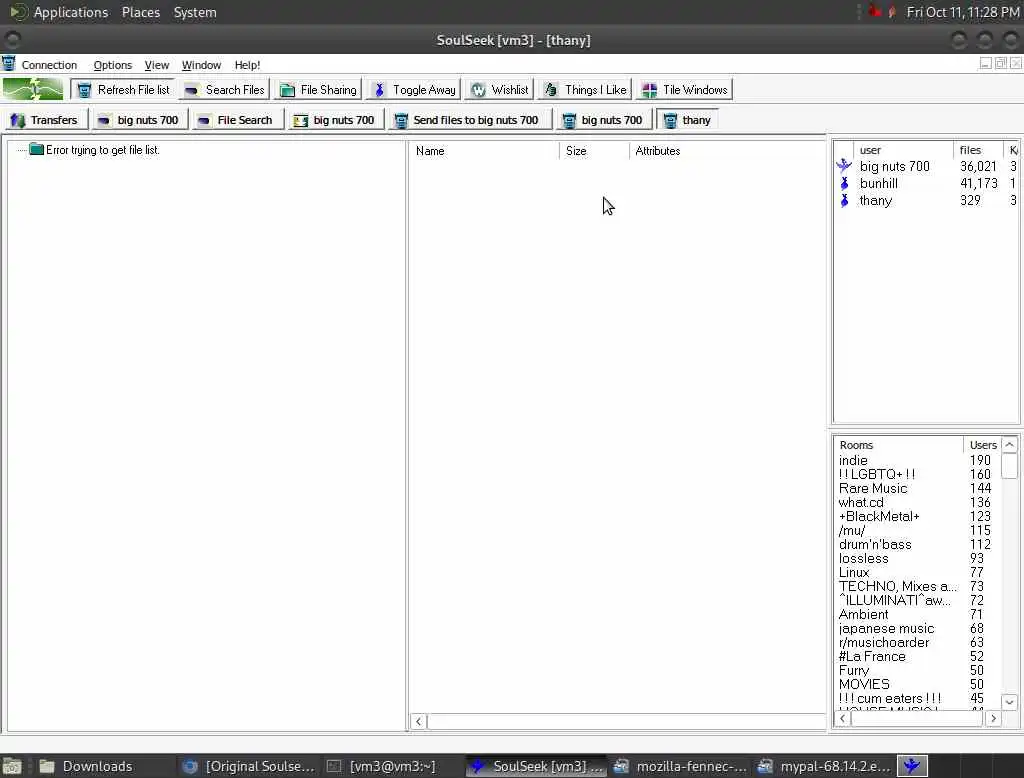
Task: Click the thany tab icon
Action: pyautogui.click(x=670, y=120)
